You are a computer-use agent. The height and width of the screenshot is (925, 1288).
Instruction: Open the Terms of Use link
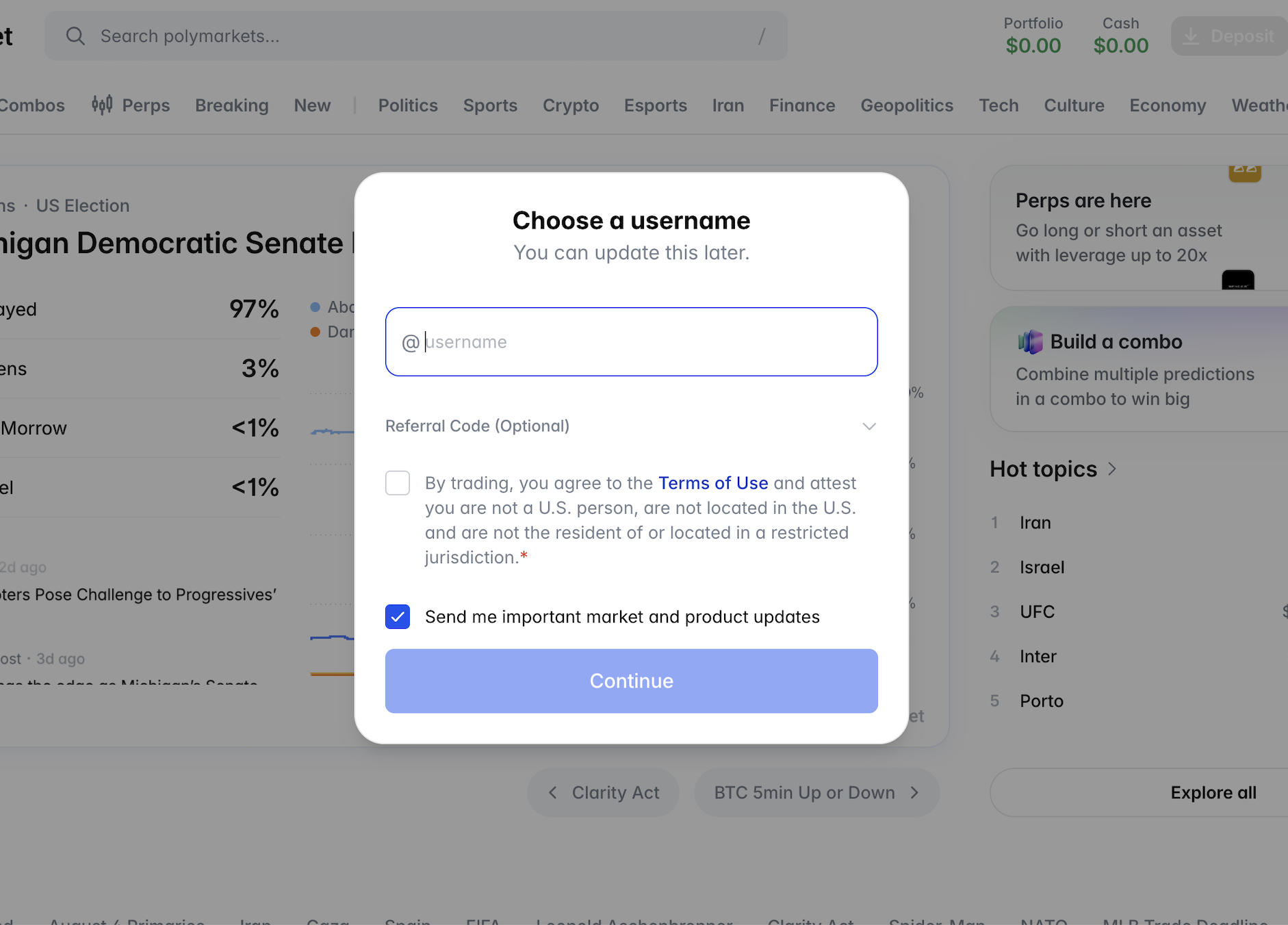[713, 483]
